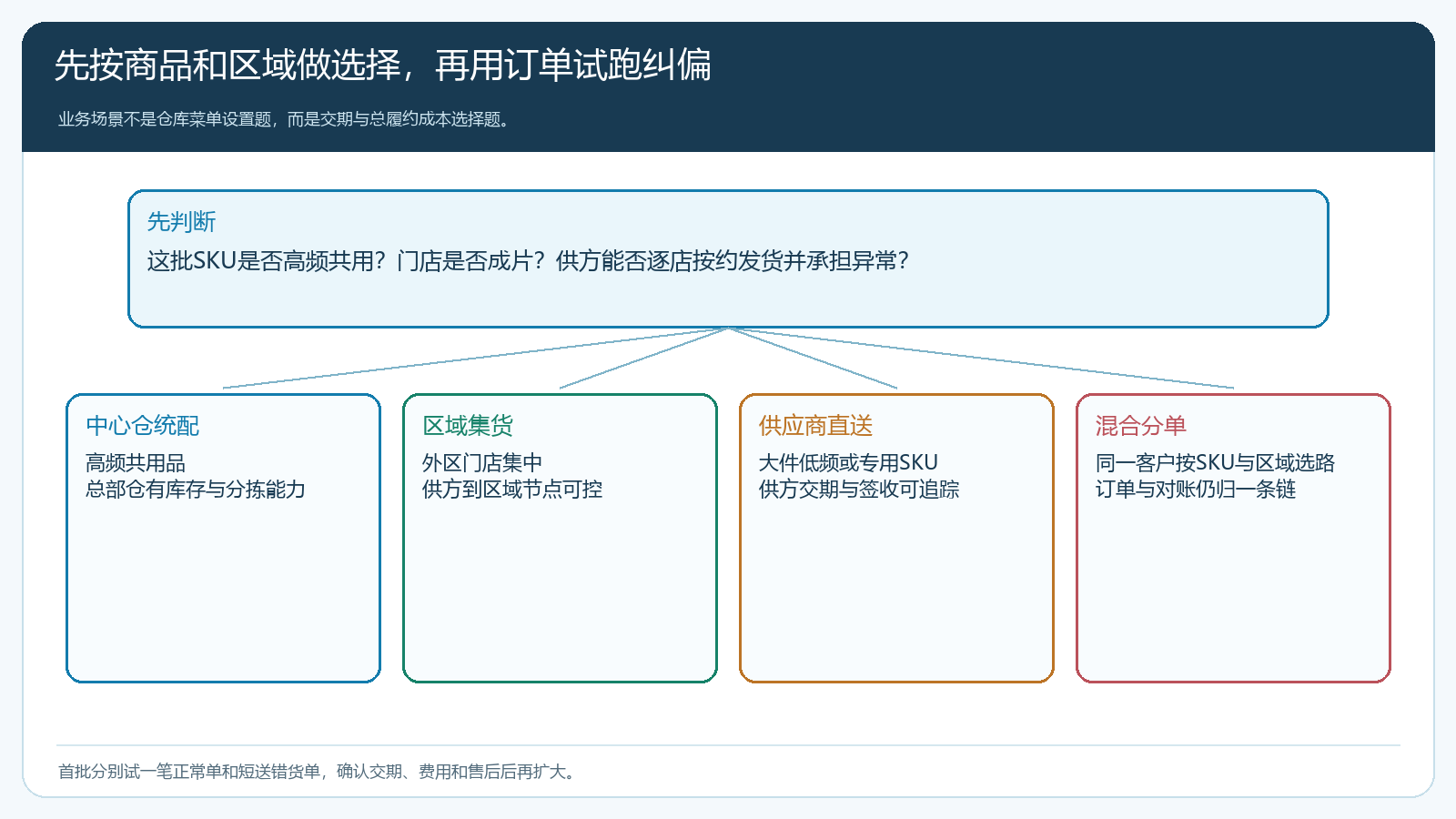Click the line 供方交期与签收可追踪

(859, 490)
